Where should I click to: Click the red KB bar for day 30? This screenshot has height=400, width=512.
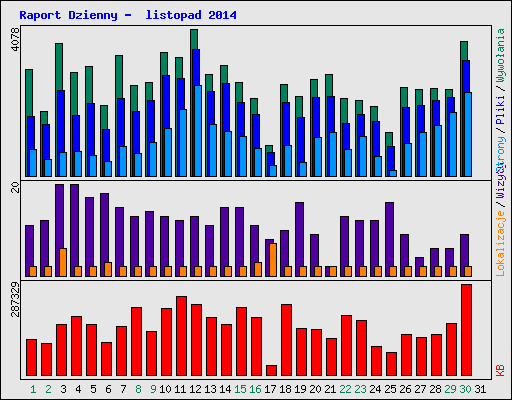(x=466, y=330)
